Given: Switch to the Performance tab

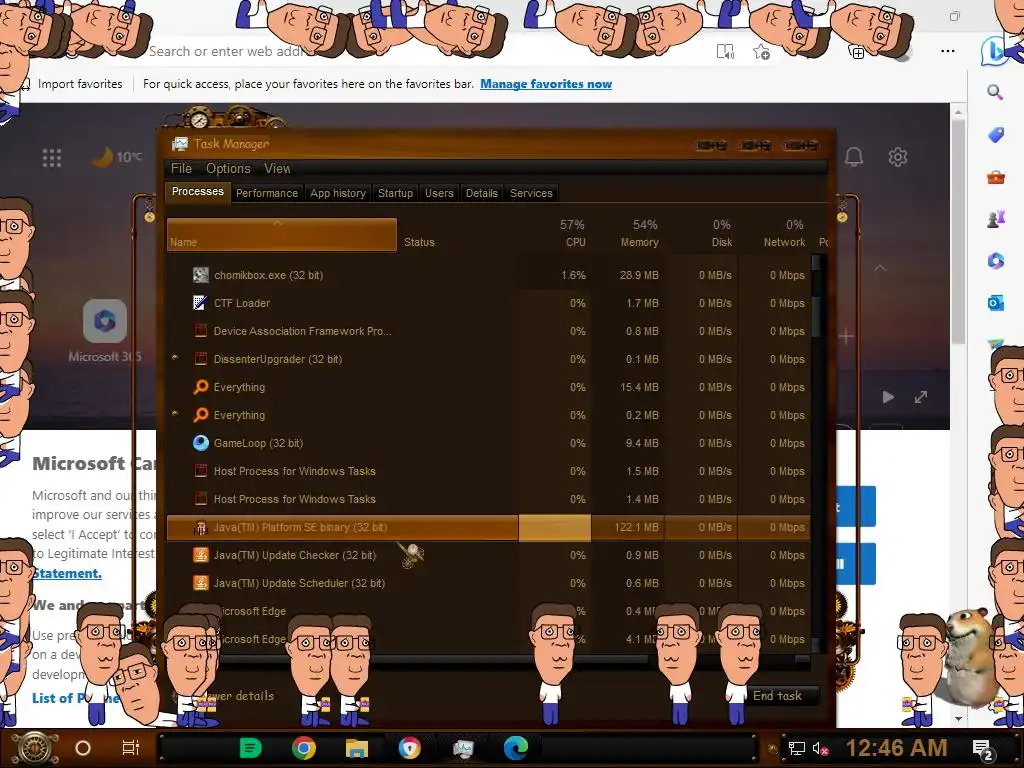Looking at the screenshot, I should click(x=266, y=193).
